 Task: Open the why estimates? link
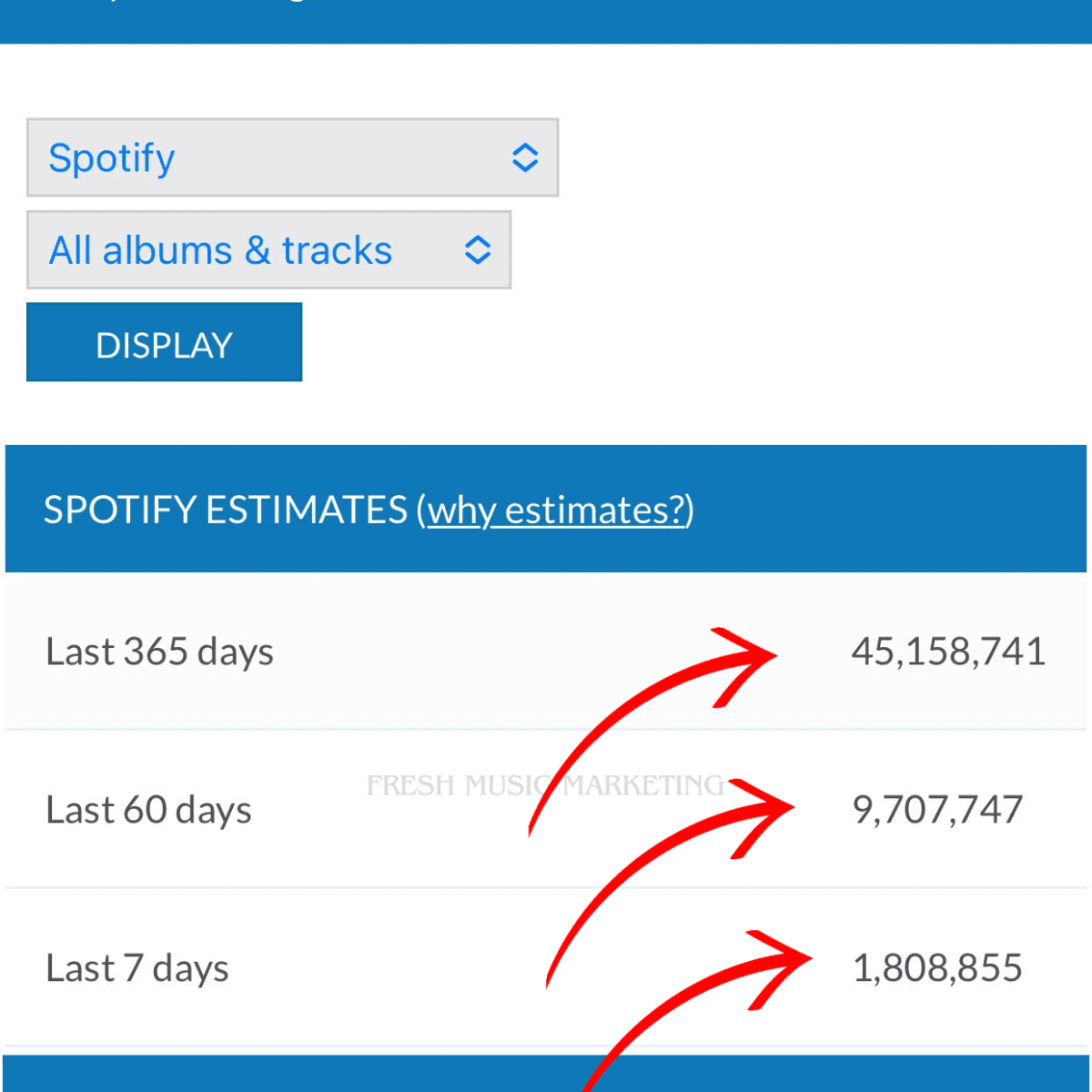556,511
